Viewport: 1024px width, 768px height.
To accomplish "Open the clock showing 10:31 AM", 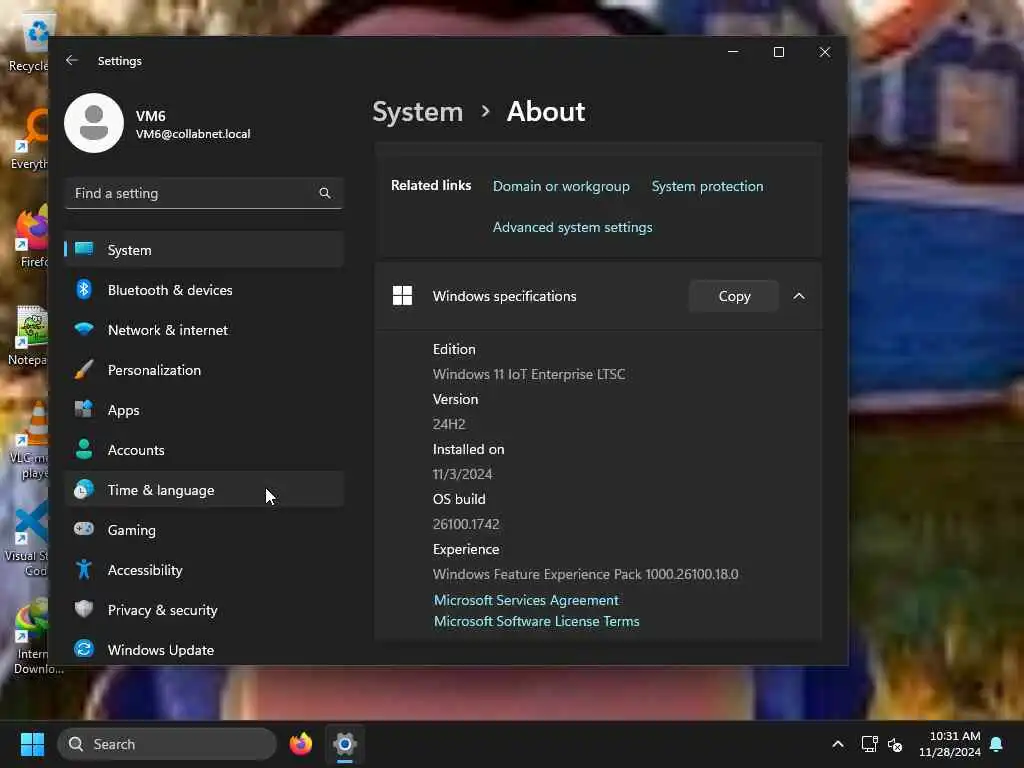I will [950, 744].
